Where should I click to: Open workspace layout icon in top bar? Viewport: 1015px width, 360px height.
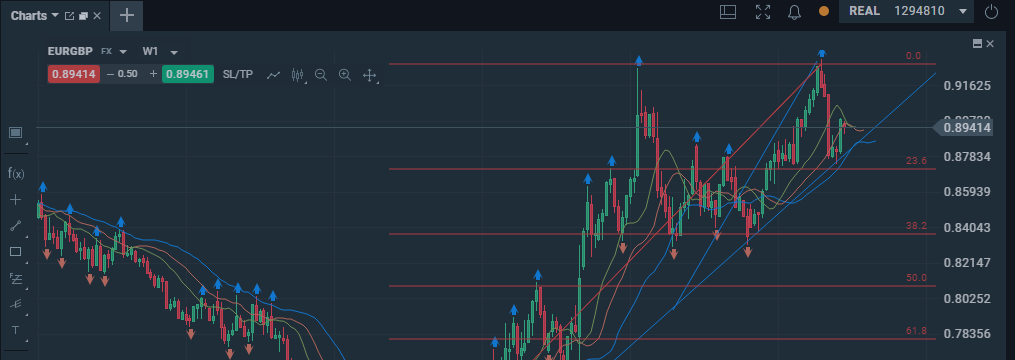(x=728, y=12)
